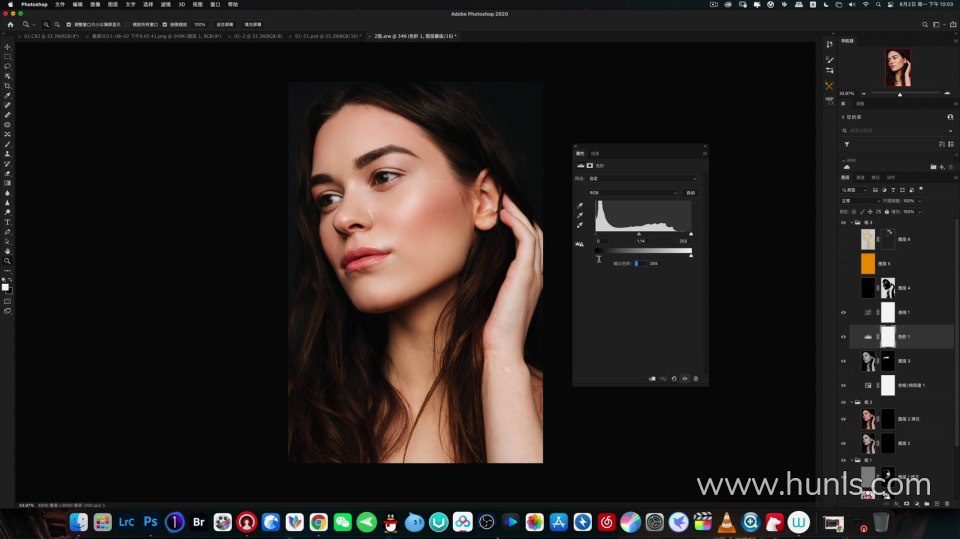Open the 预设 preset dropdown in Levels
This screenshot has height=539, width=960.
642,179
